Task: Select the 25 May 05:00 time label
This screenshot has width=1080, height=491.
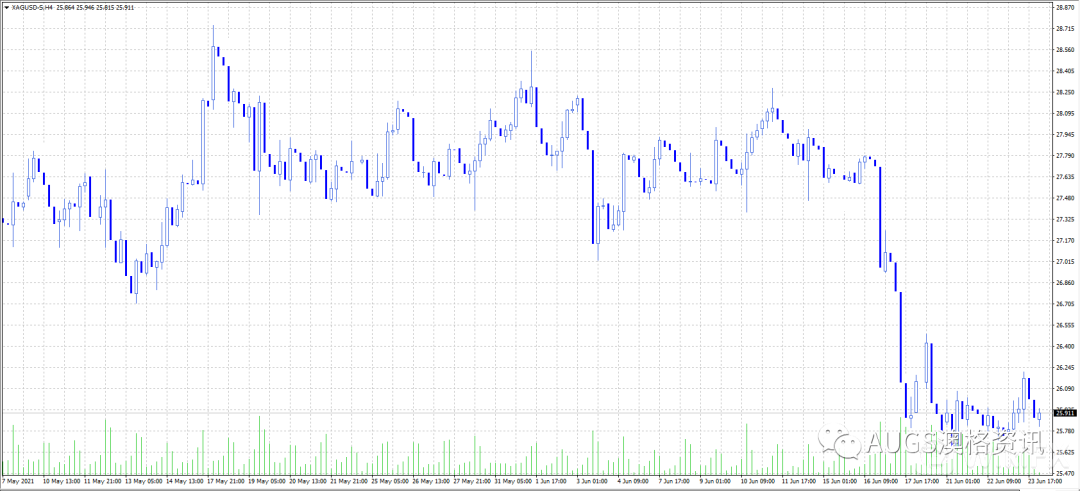Action: [x=389, y=480]
